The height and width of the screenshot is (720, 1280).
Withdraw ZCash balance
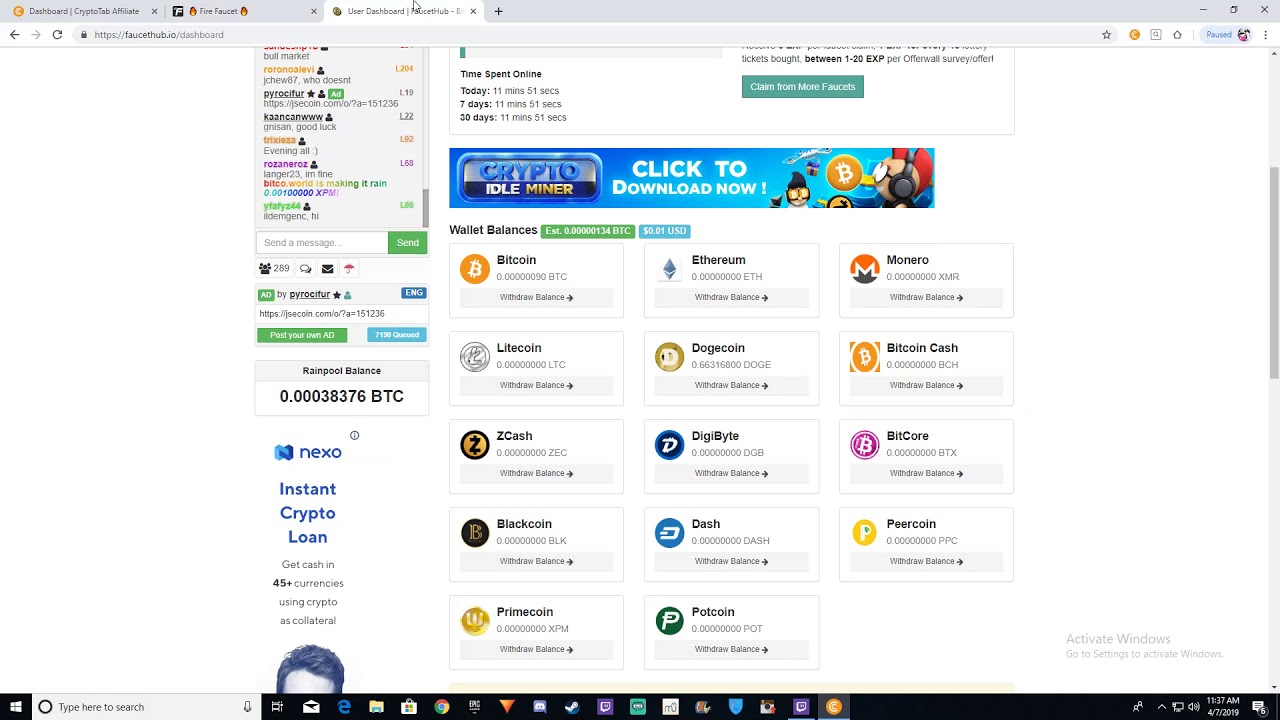coord(536,473)
